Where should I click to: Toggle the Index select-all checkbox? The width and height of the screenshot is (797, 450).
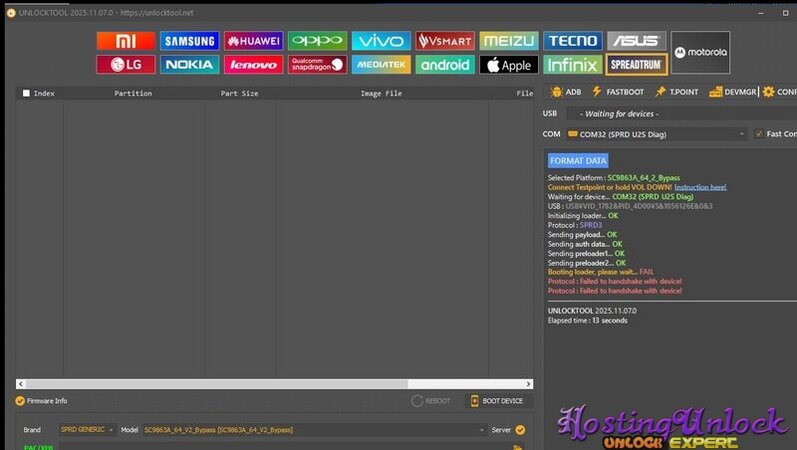pyautogui.click(x=26, y=93)
